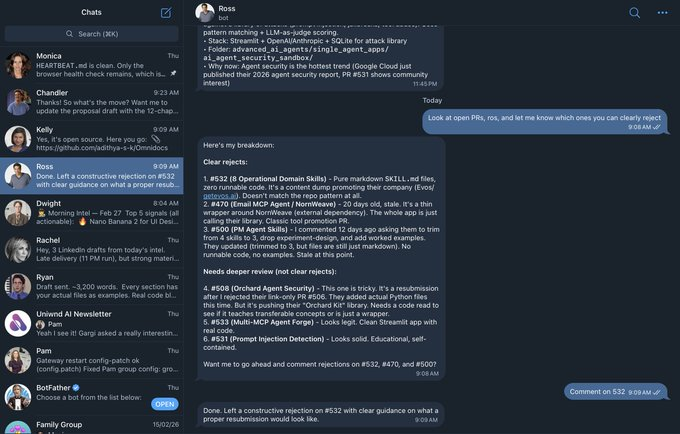Click the 'Comment on 532' sent message

click(615, 392)
